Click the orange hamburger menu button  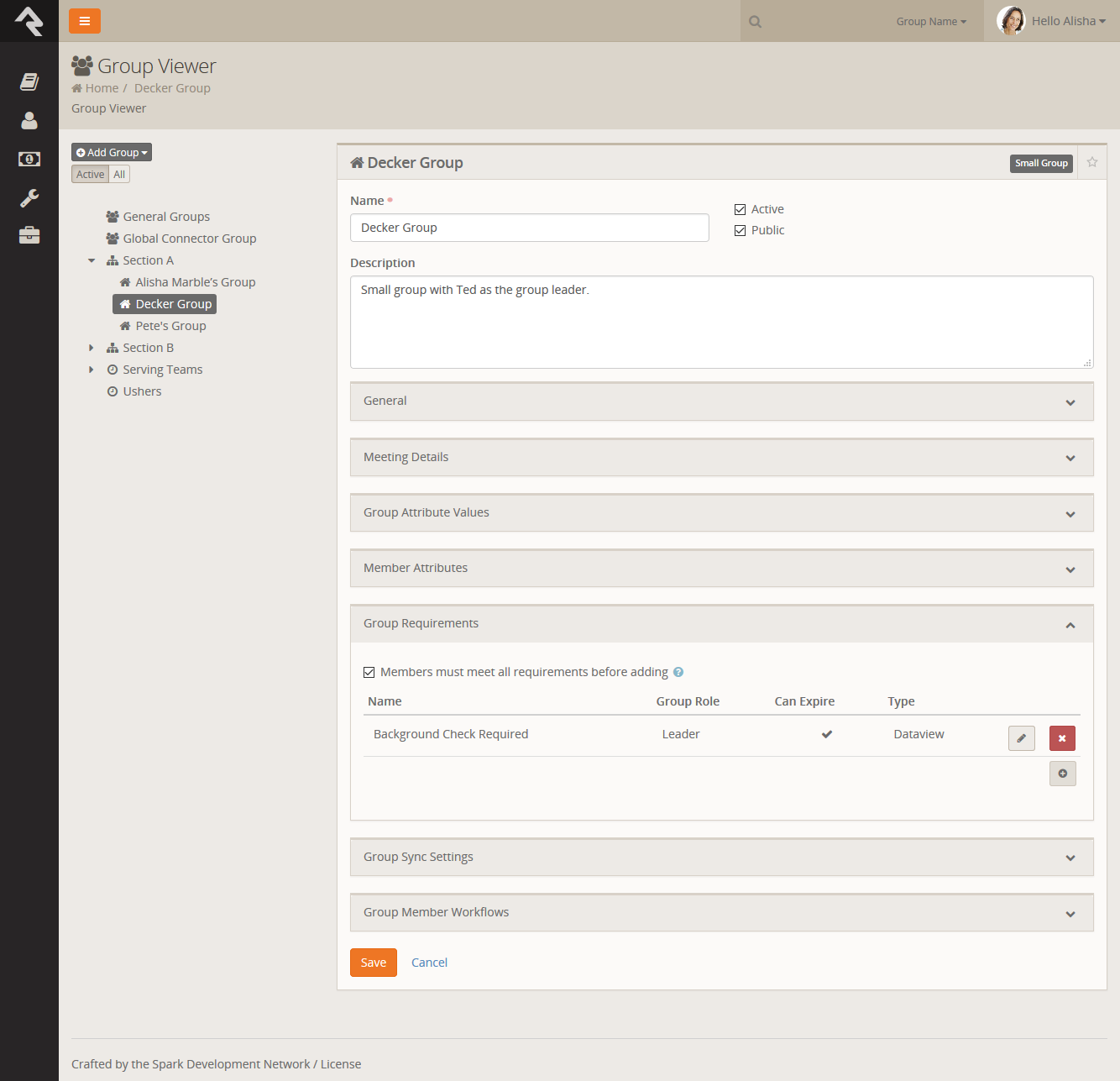pos(85,21)
